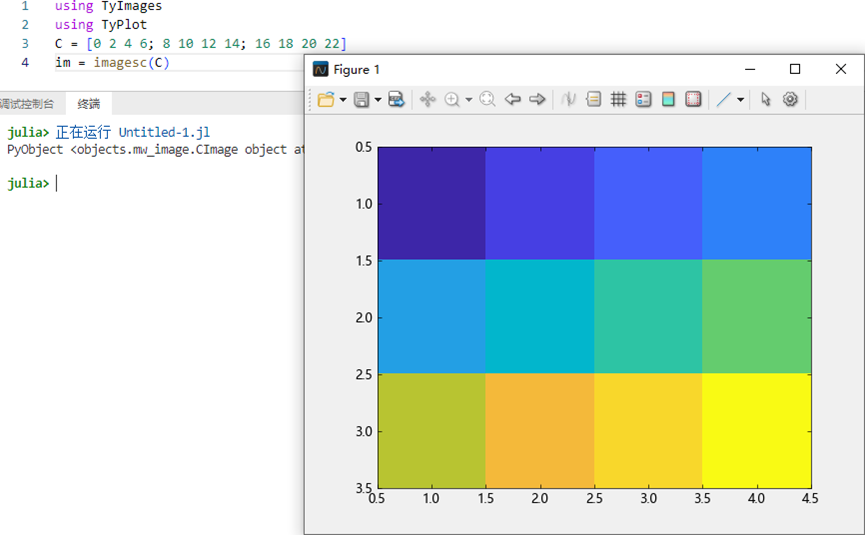
Task: Switch to the 终端 terminal tab
Action: [89, 104]
